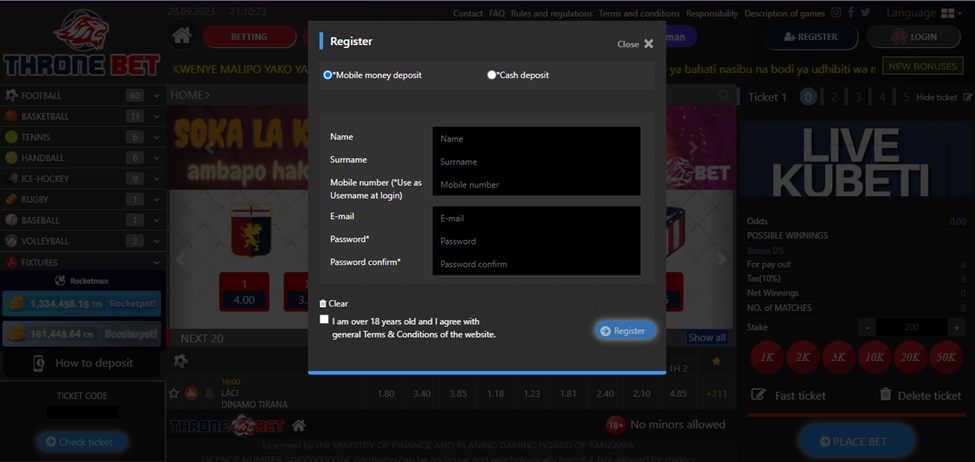Screen dimensions: 975x462
Task: Click the Ice-Hockey puck icon
Action: 11,178
